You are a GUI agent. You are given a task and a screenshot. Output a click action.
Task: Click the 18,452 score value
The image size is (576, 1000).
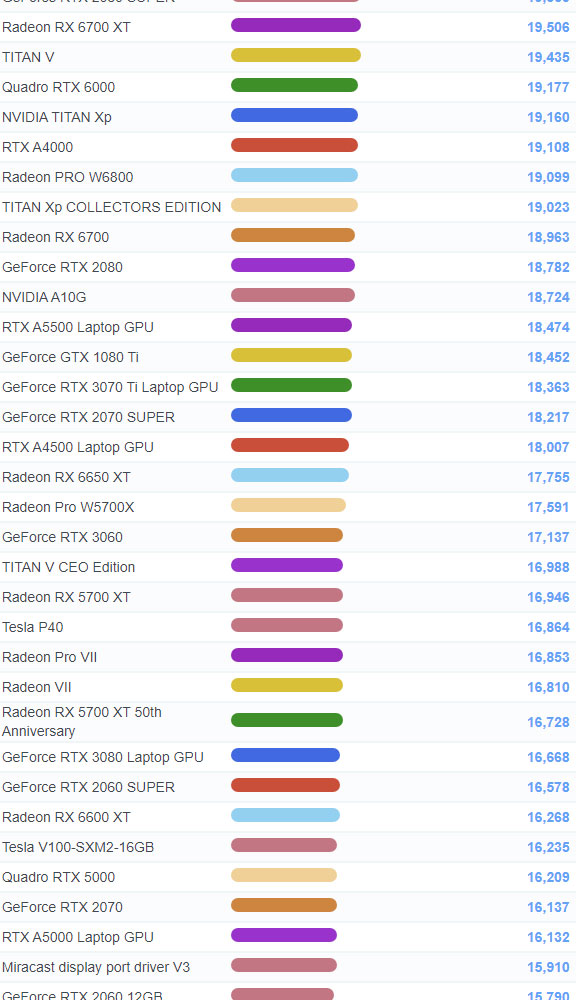pyautogui.click(x=548, y=357)
